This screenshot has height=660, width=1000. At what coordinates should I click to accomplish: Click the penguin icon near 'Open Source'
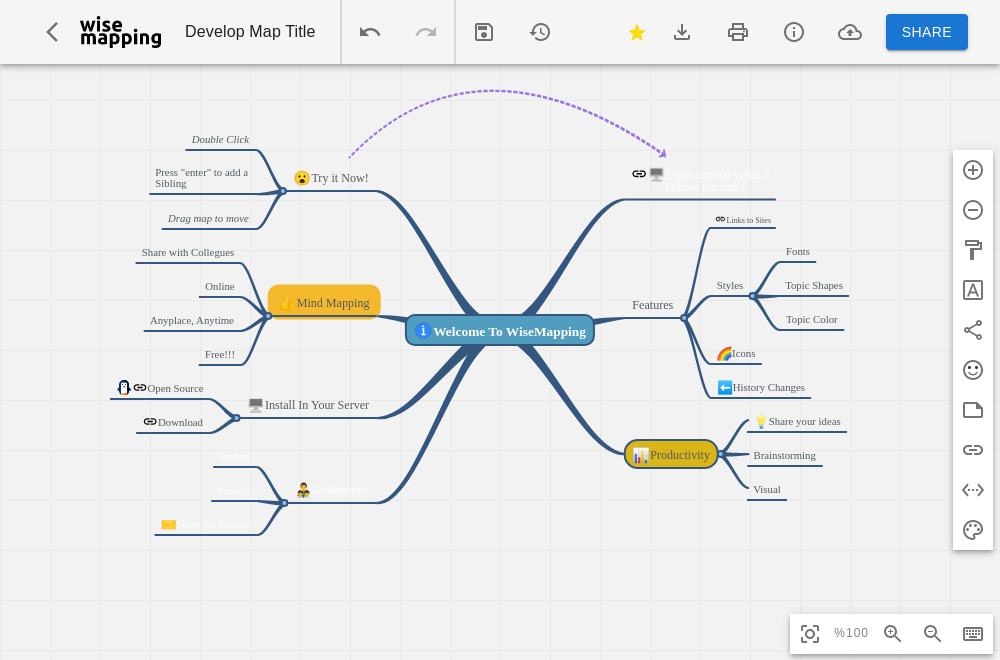pos(124,387)
